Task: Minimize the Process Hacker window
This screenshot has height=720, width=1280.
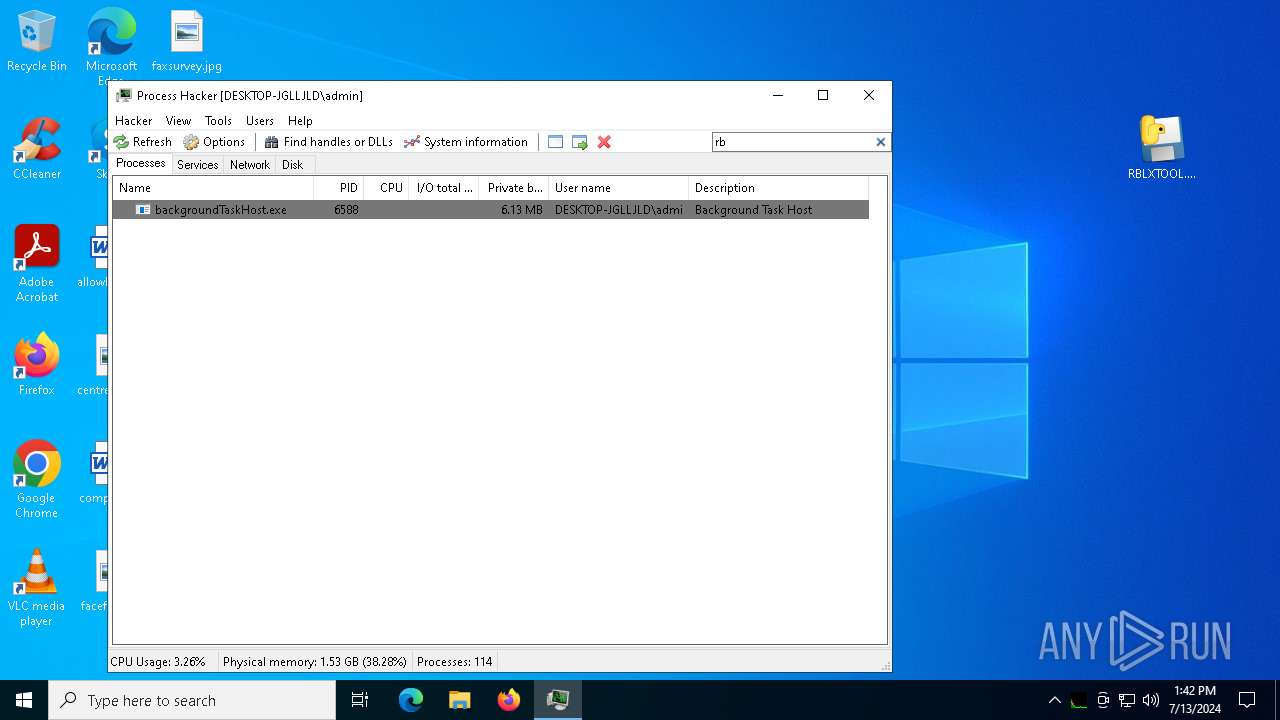Action: (x=778, y=96)
